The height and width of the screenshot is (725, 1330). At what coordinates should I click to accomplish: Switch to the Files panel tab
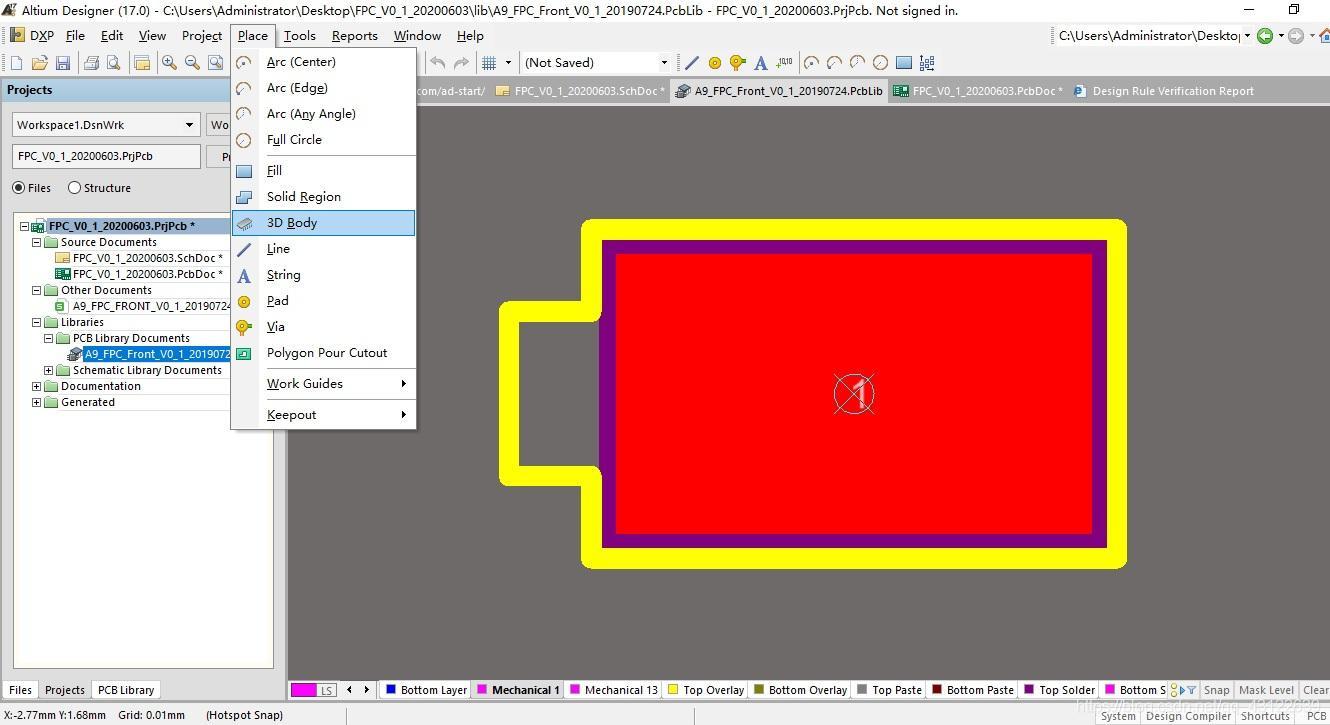click(20, 690)
